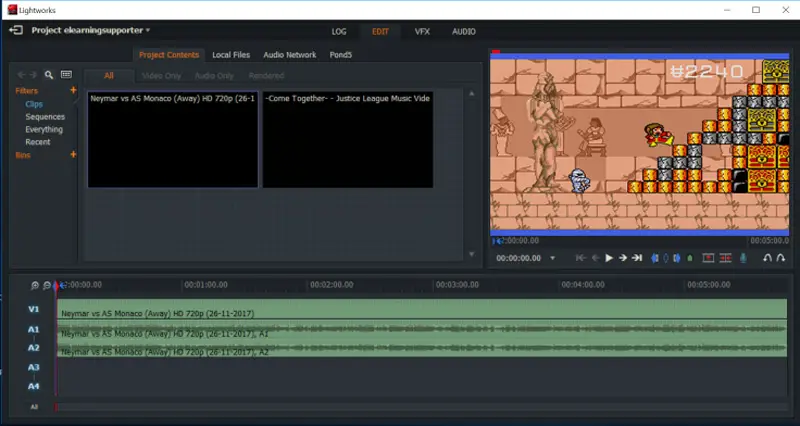The width and height of the screenshot is (800, 426).
Task: Select the Neymar A1 audio clip
Action: tap(421, 330)
